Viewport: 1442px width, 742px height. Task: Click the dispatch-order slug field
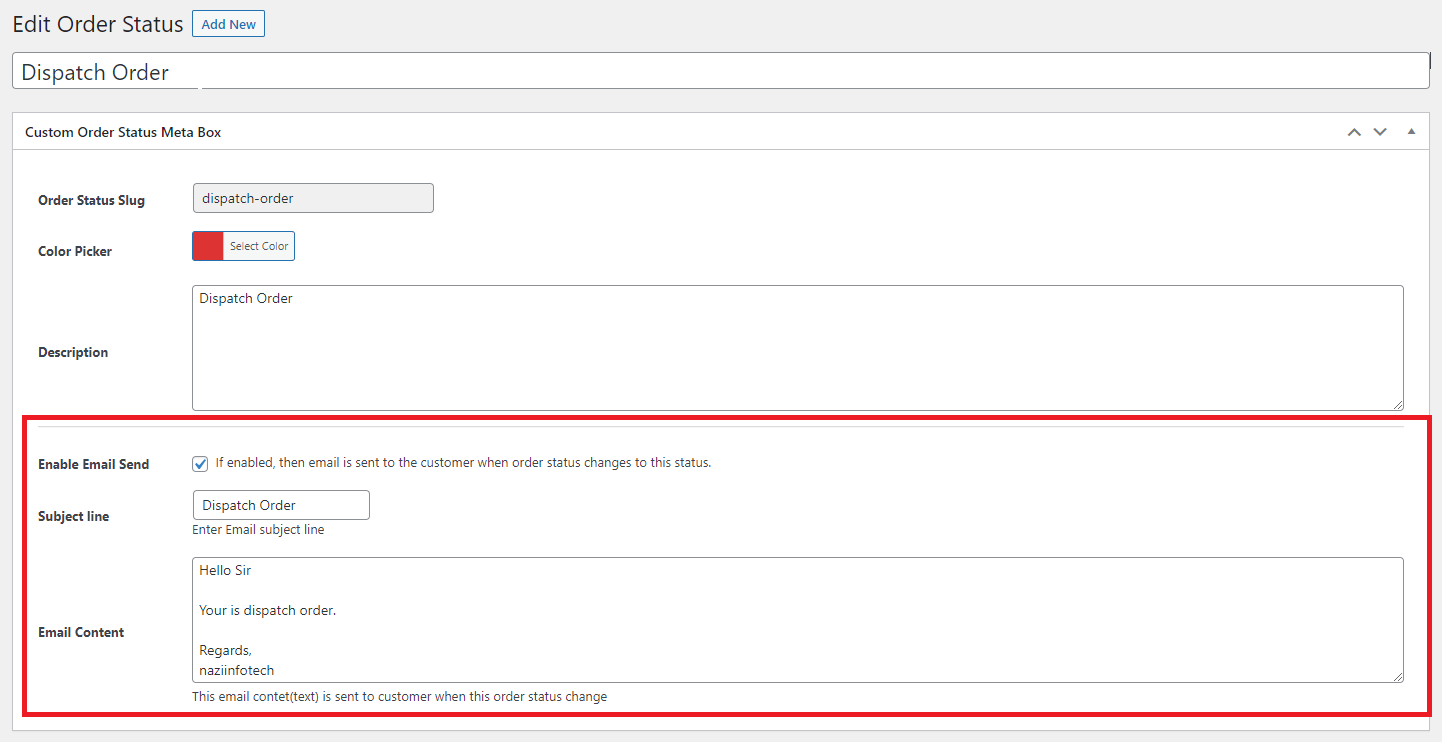[x=313, y=198]
